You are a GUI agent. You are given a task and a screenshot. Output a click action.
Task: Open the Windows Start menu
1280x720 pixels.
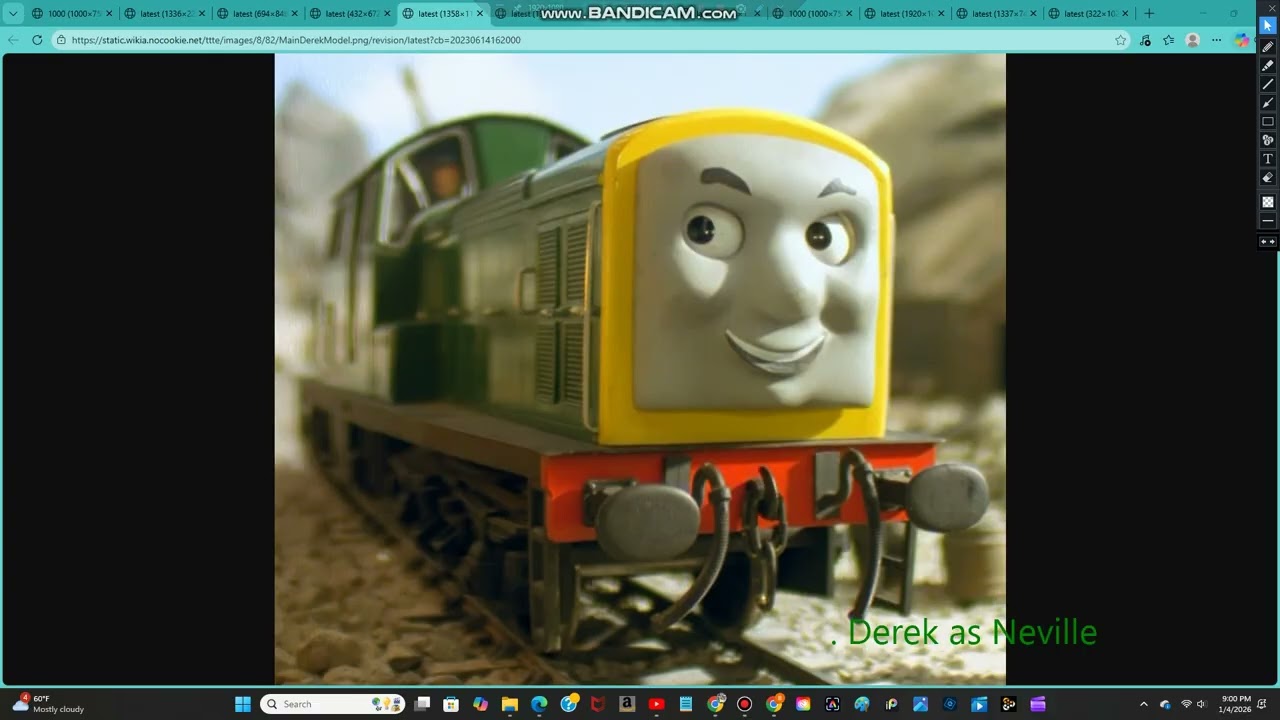pyautogui.click(x=243, y=704)
